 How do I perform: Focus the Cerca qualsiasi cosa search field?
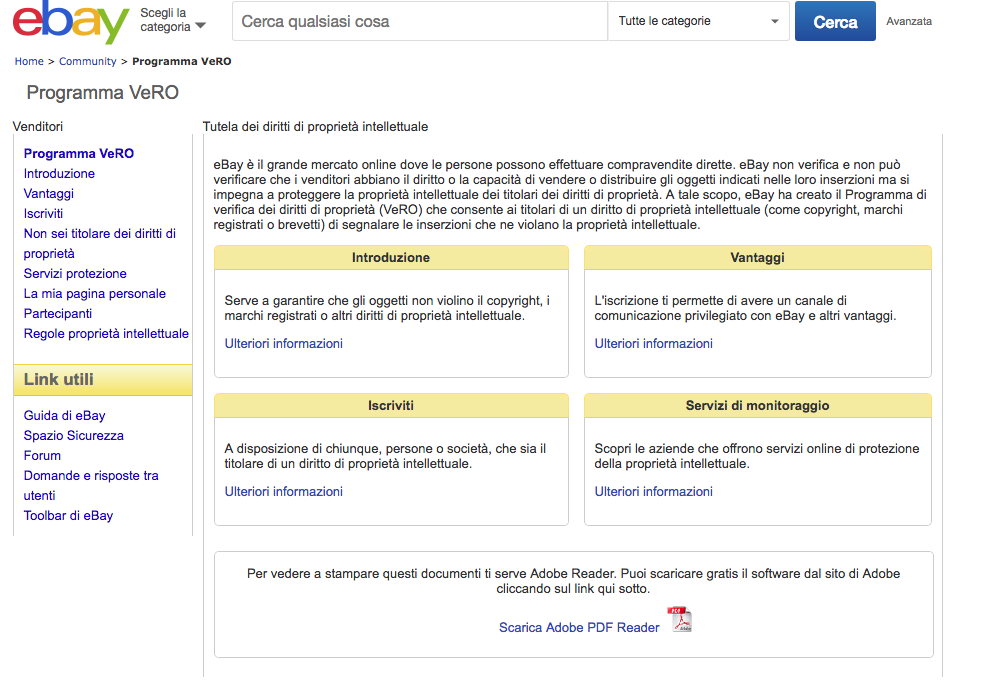pyautogui.click(x=420, y=21)
